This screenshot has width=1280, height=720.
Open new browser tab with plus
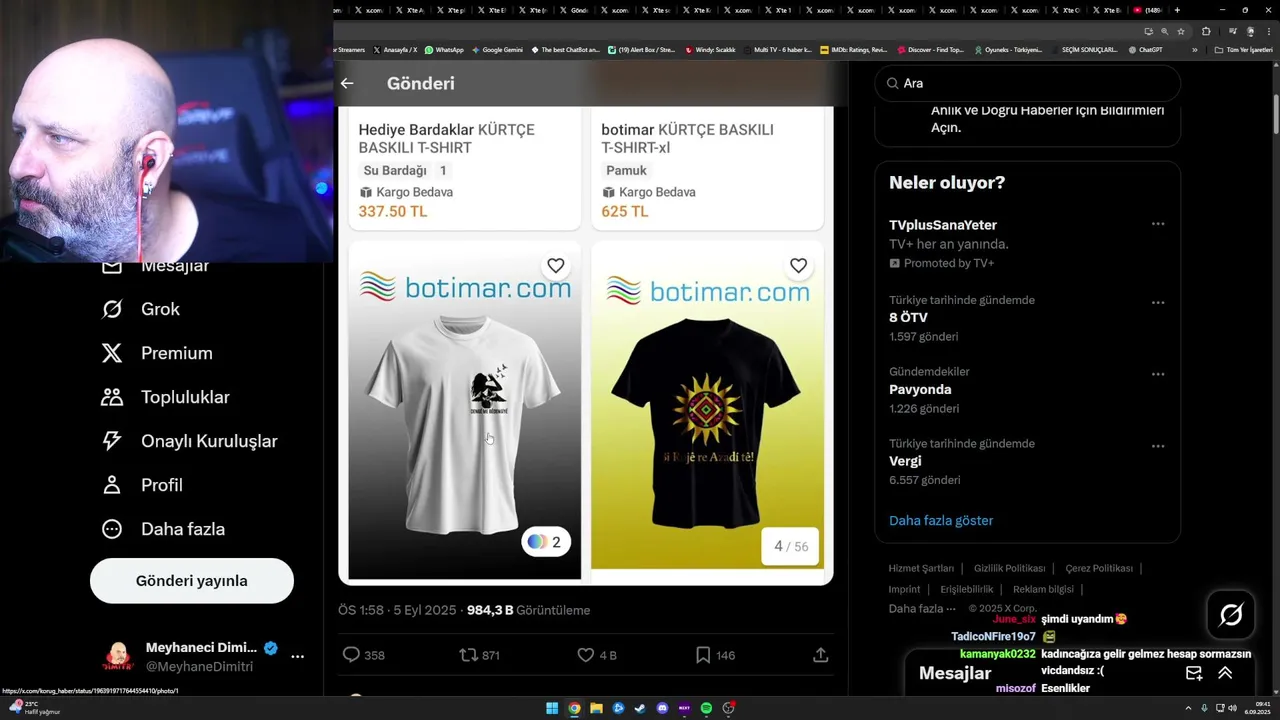[1177, 10]
